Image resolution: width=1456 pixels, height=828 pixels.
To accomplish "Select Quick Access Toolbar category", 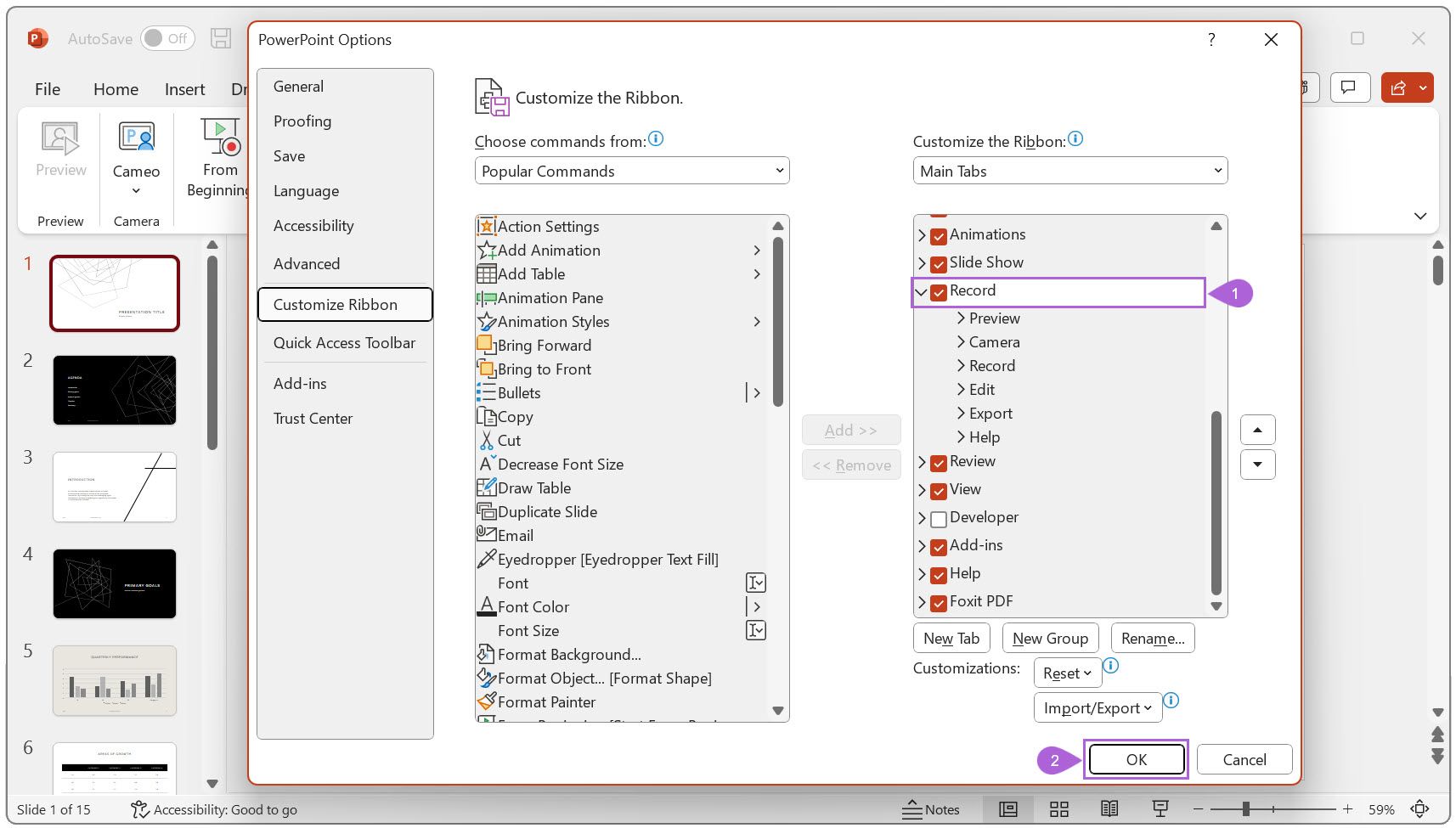I will [344, 343].
